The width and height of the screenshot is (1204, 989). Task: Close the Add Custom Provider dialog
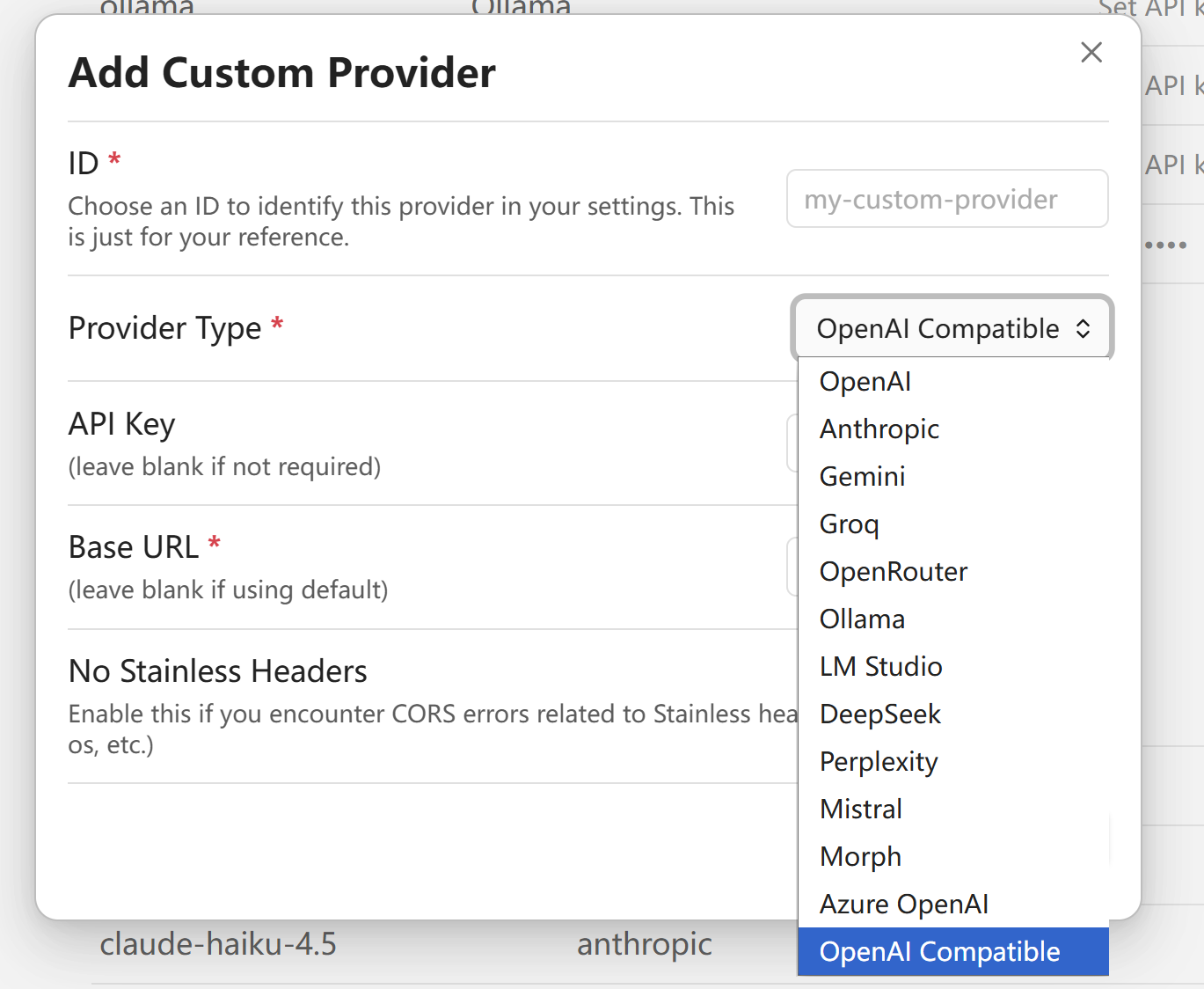(x=1091, y=53)
